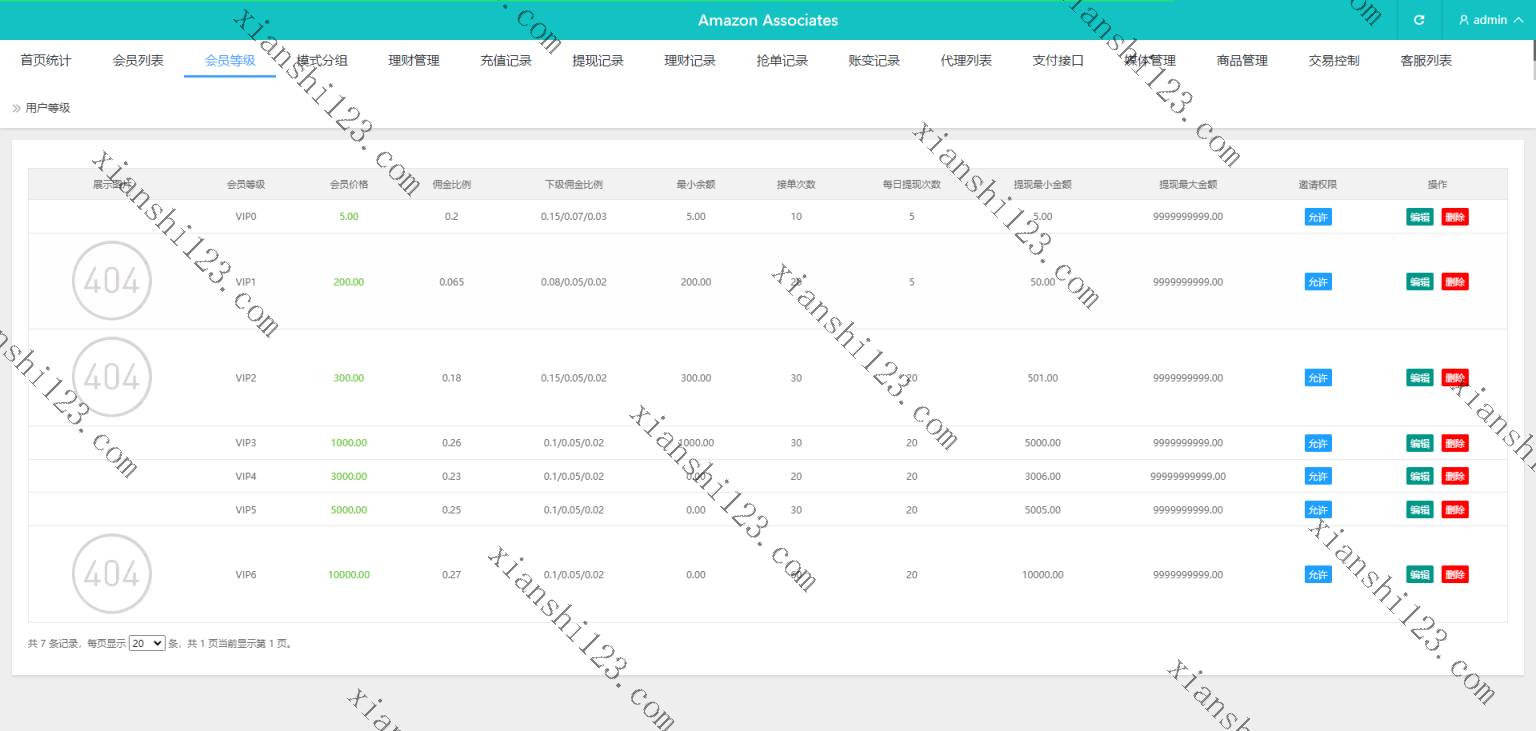Screen dimensions: 1536x731
Task: Open the 账变记录 tab
Action: pyautogui.click(x=874, y=61)
